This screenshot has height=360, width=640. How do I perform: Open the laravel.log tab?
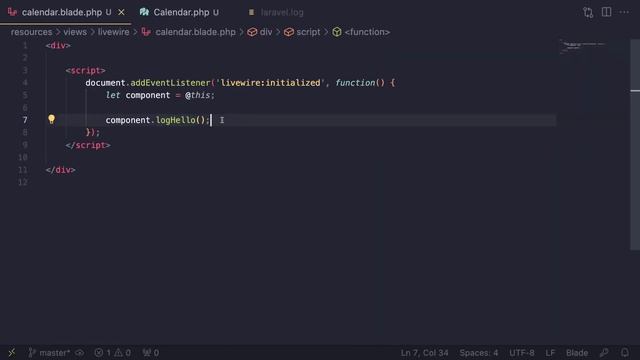[282, 12]
